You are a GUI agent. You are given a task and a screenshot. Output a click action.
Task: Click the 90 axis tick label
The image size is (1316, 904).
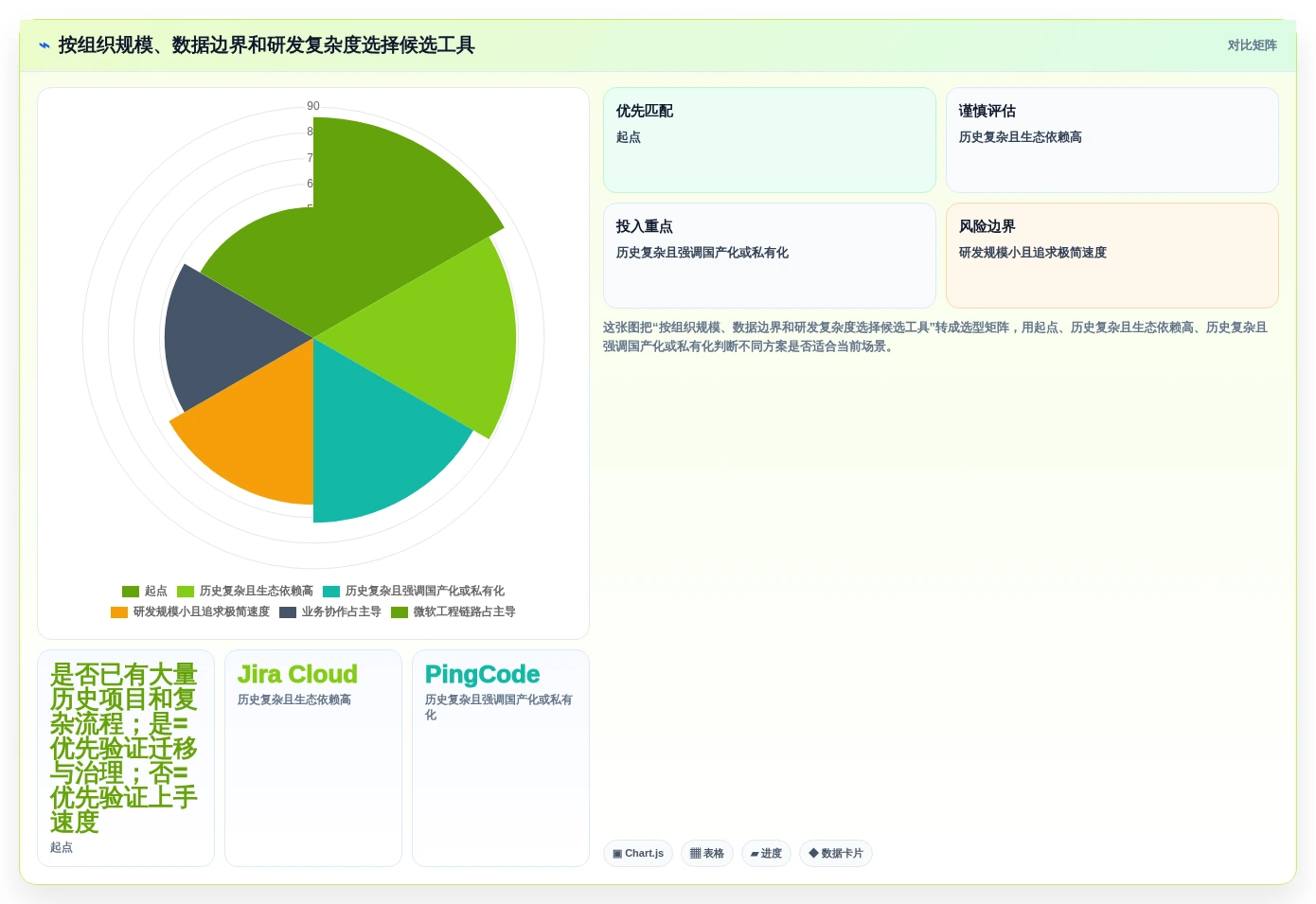[x=313, y=106]
